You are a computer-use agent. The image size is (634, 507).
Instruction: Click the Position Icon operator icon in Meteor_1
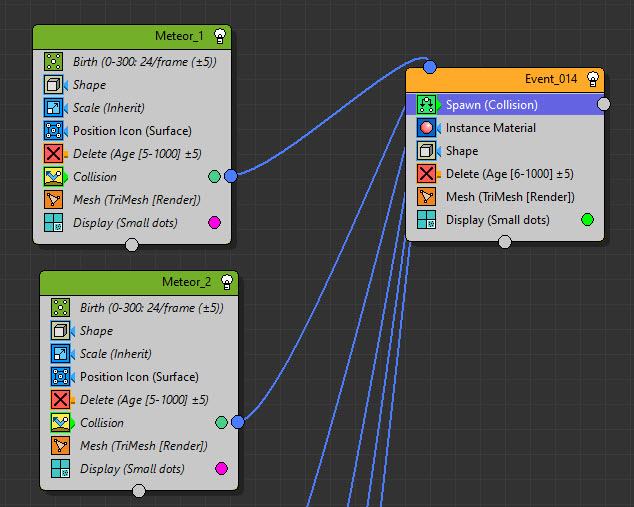[53, 131]
